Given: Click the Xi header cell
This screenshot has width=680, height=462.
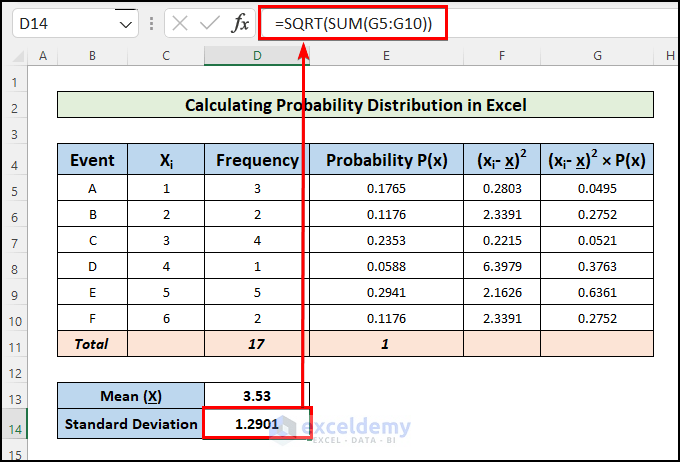Looking at the screenshot, I should tap(166, 160).
